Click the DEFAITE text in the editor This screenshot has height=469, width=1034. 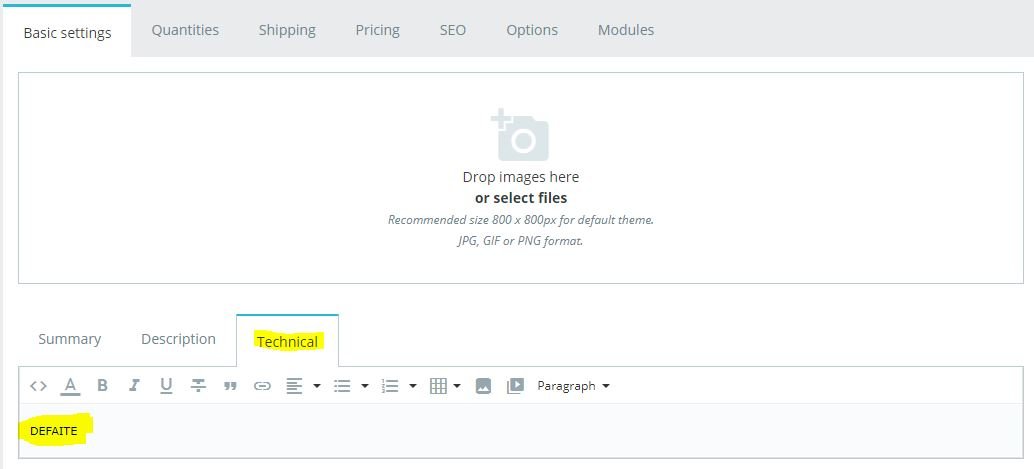click(x=53, y=431)
